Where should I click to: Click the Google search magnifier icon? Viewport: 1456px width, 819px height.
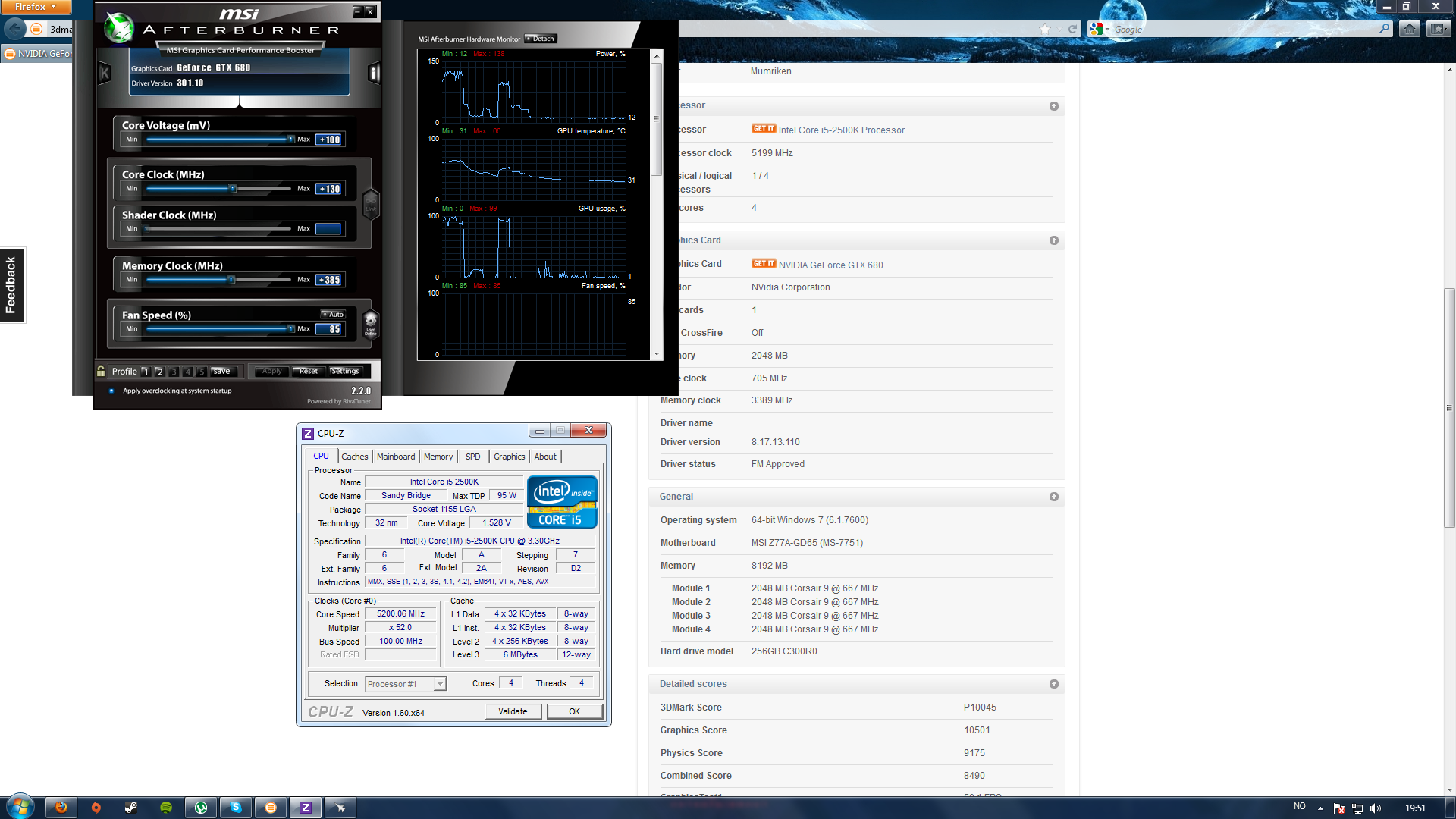[x=1385, y=29]
